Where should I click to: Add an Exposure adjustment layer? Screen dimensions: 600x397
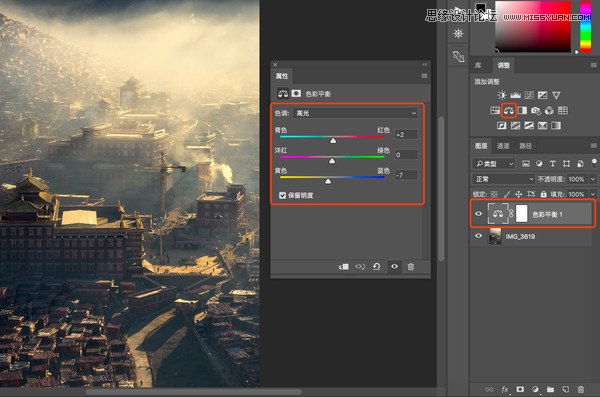click(x=542, y=95)
